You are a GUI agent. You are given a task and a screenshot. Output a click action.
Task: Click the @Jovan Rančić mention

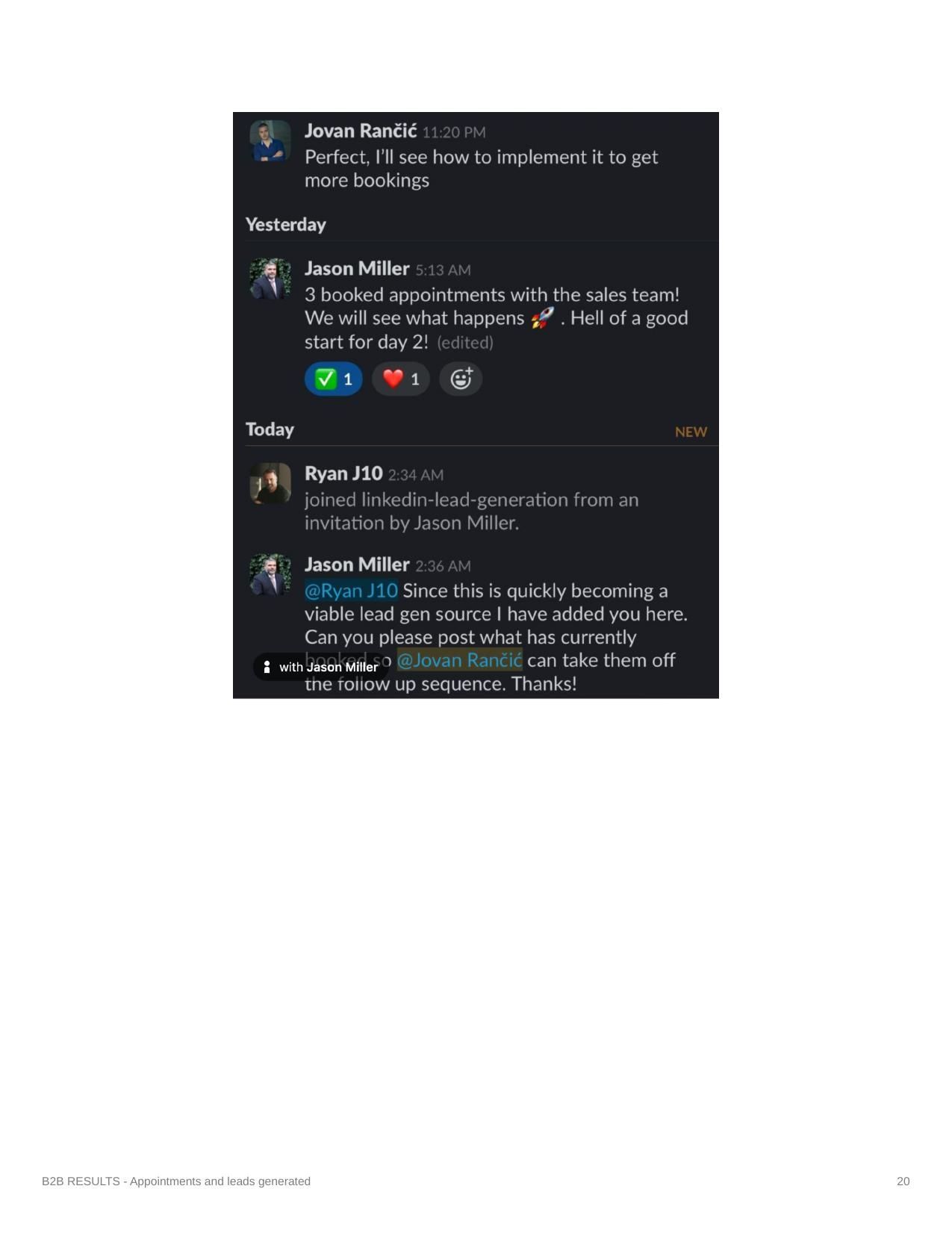coord(459,660)
